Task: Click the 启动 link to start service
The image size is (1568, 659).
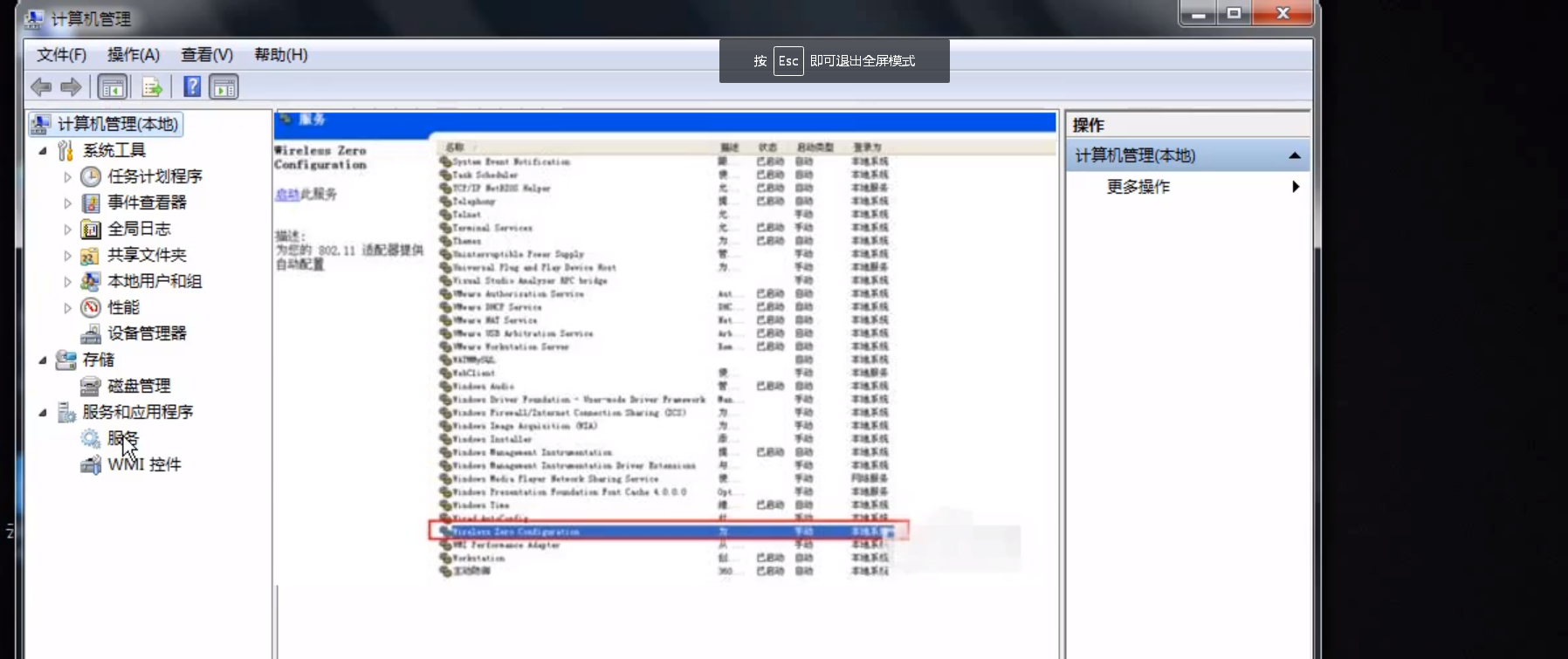Action: coord(286,194)
